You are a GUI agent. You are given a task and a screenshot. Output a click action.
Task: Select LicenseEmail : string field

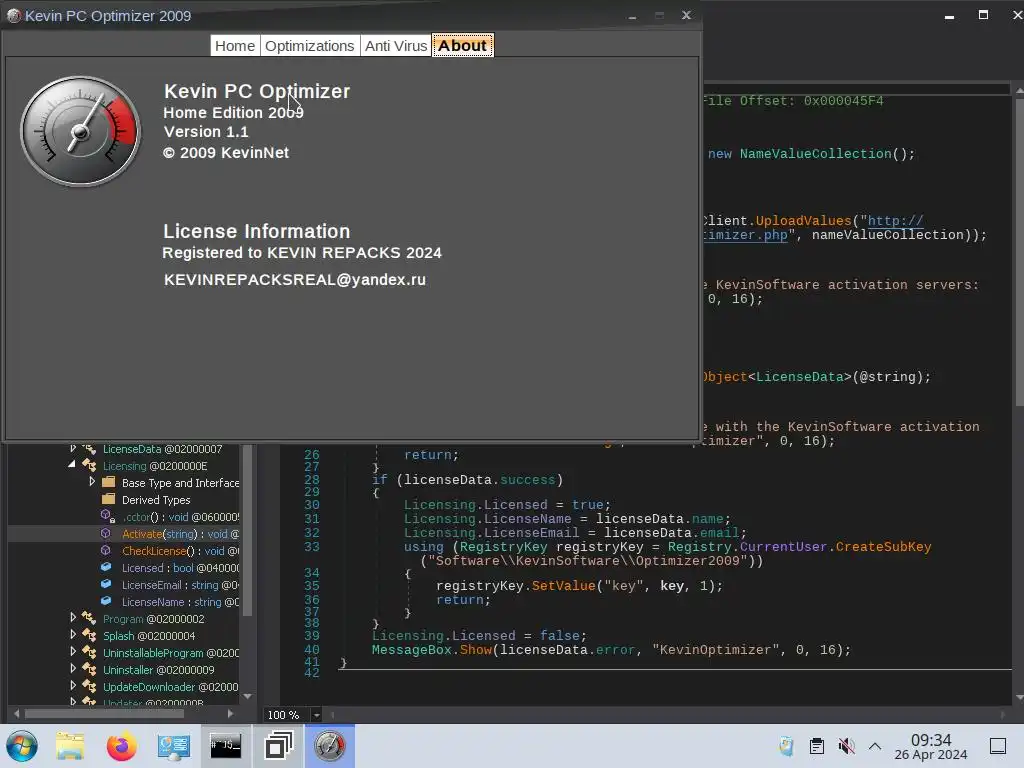coord(180,585)
